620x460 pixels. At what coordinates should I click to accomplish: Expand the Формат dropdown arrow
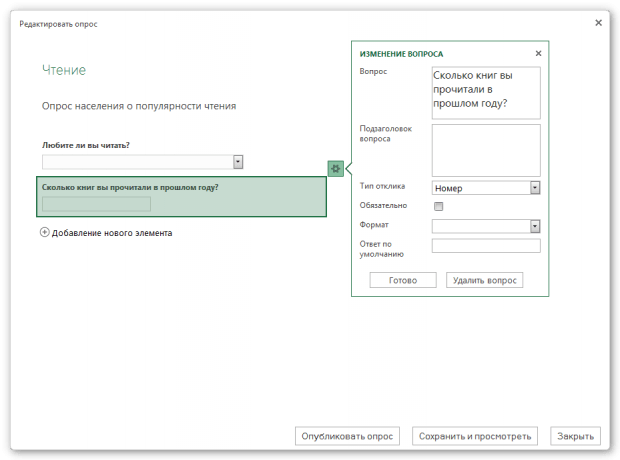(535, 226)
